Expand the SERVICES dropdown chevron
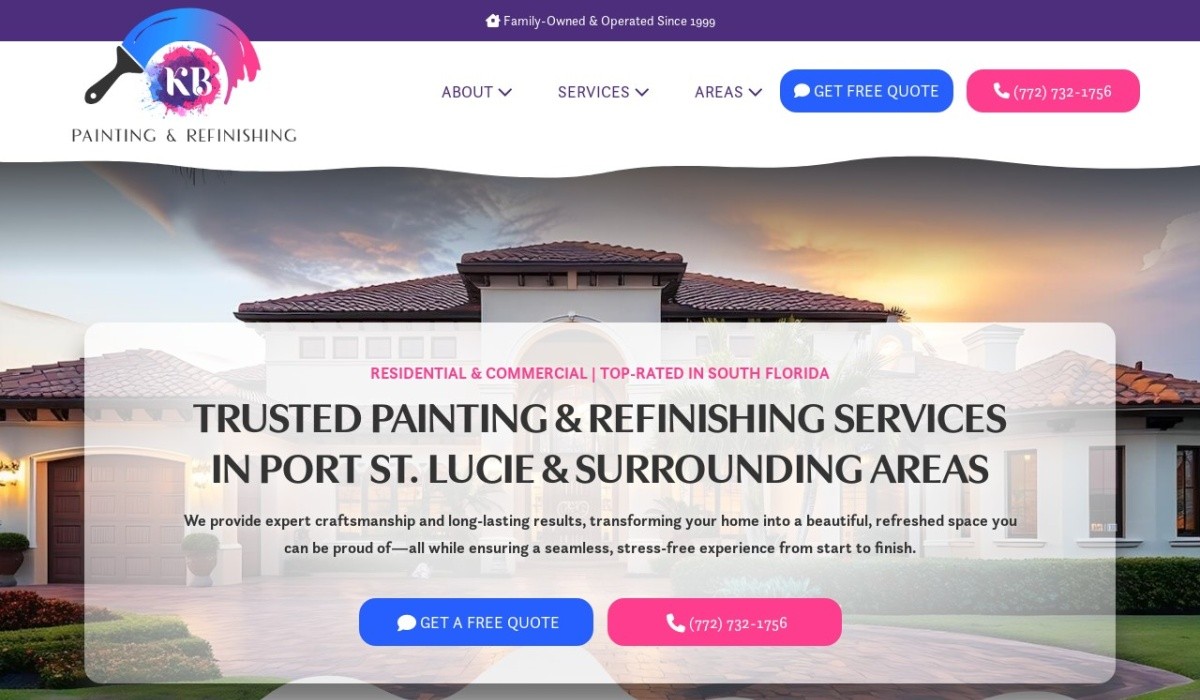 click(x=642, y=92)
